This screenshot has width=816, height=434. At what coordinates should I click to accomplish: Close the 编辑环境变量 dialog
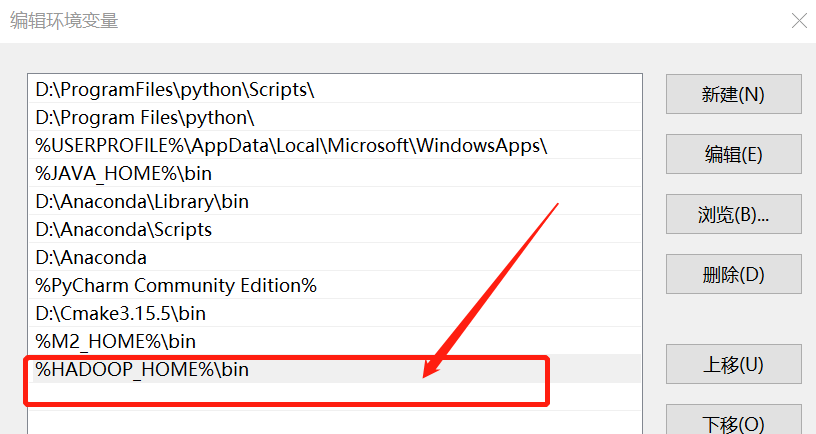799,20
